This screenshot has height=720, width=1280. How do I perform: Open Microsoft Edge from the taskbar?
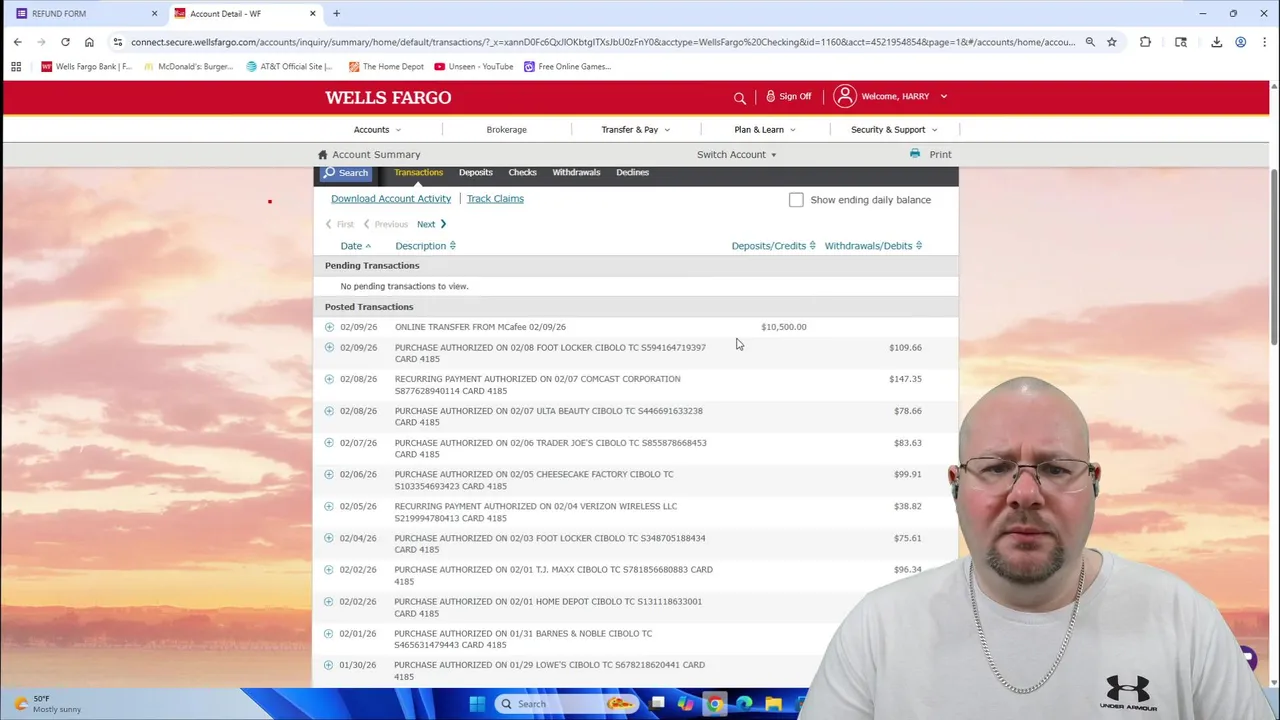744,704
